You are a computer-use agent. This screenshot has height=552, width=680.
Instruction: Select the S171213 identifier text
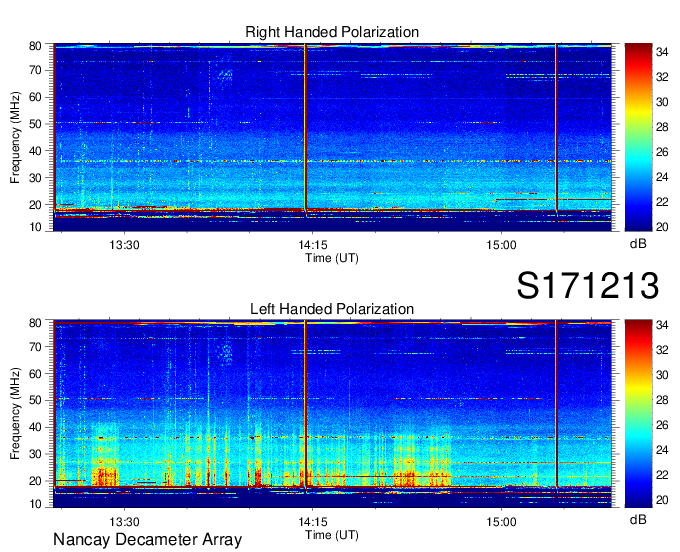pyautogui.click(x=588, y=285)
